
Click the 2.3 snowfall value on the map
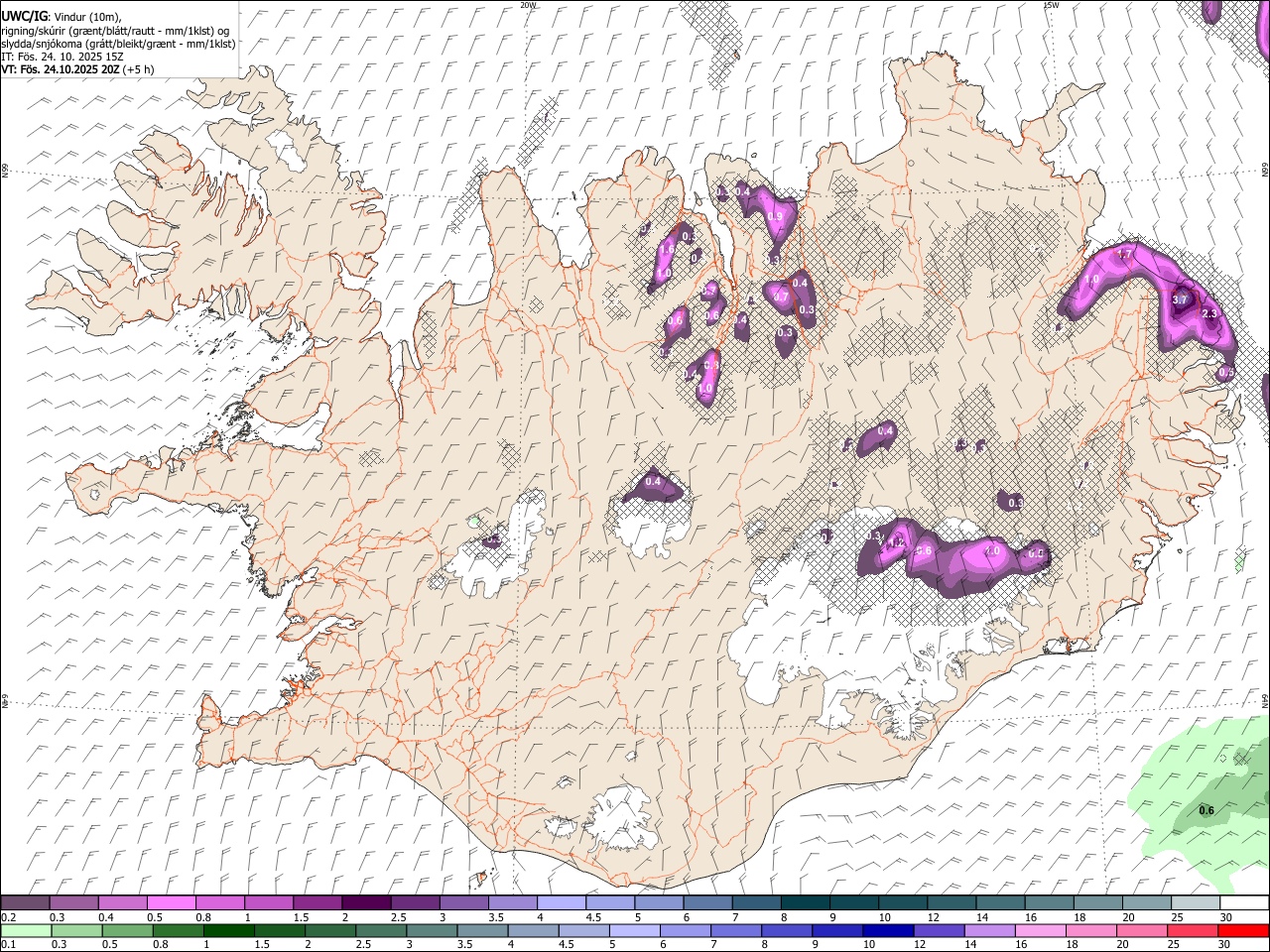tap(1208, 313)
